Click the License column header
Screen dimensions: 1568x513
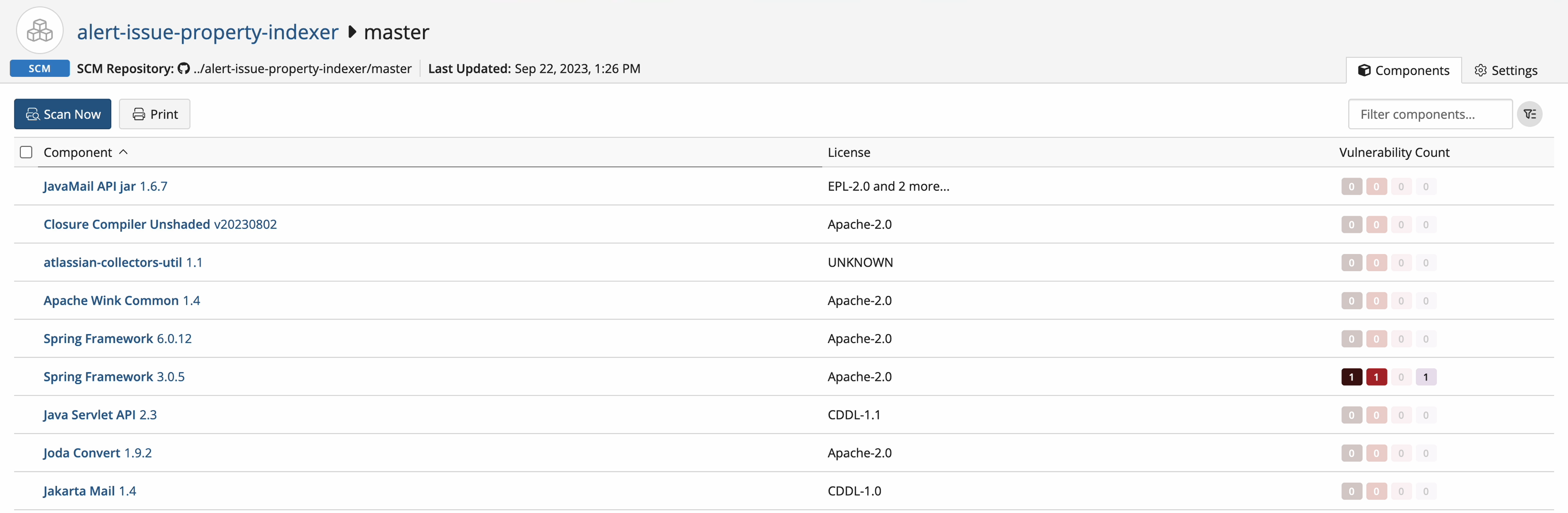848,153
